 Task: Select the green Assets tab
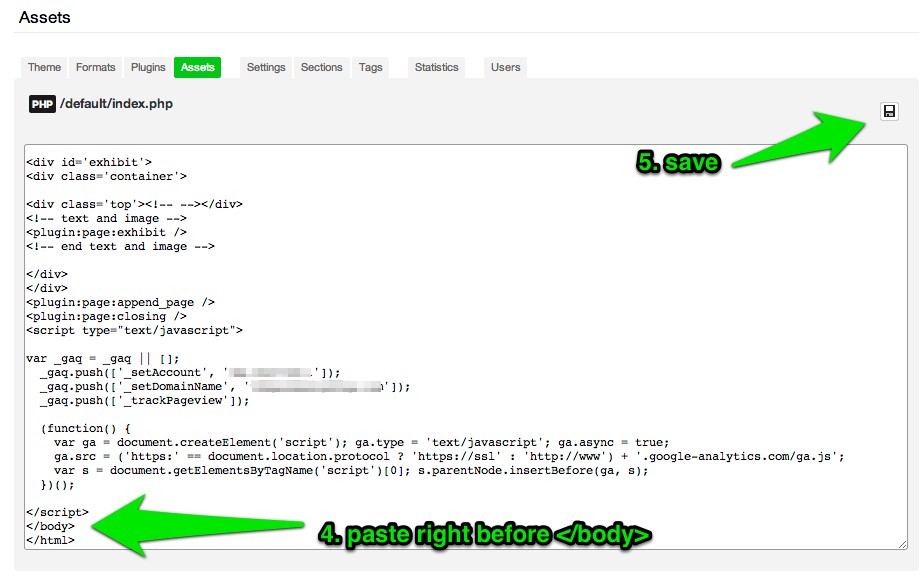pyautogui.click(x=197, y=67)
